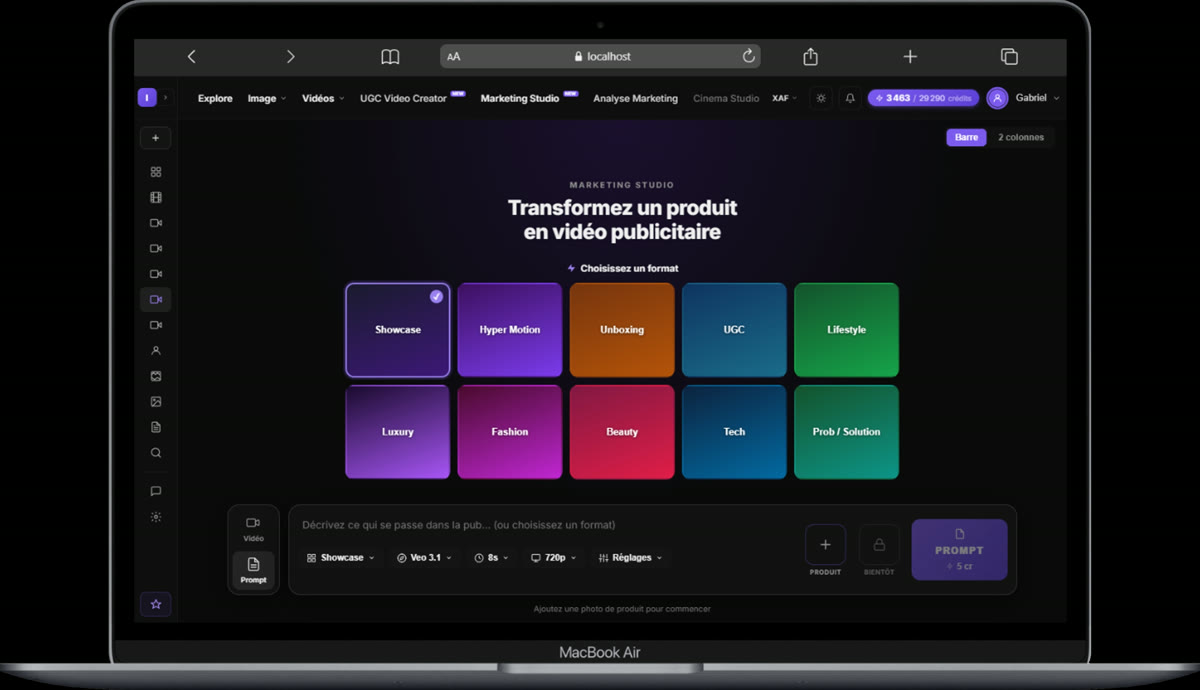Select the Fashion format card
The width and height of the screenshot is (1200, 690).
[x=510, y=432]
